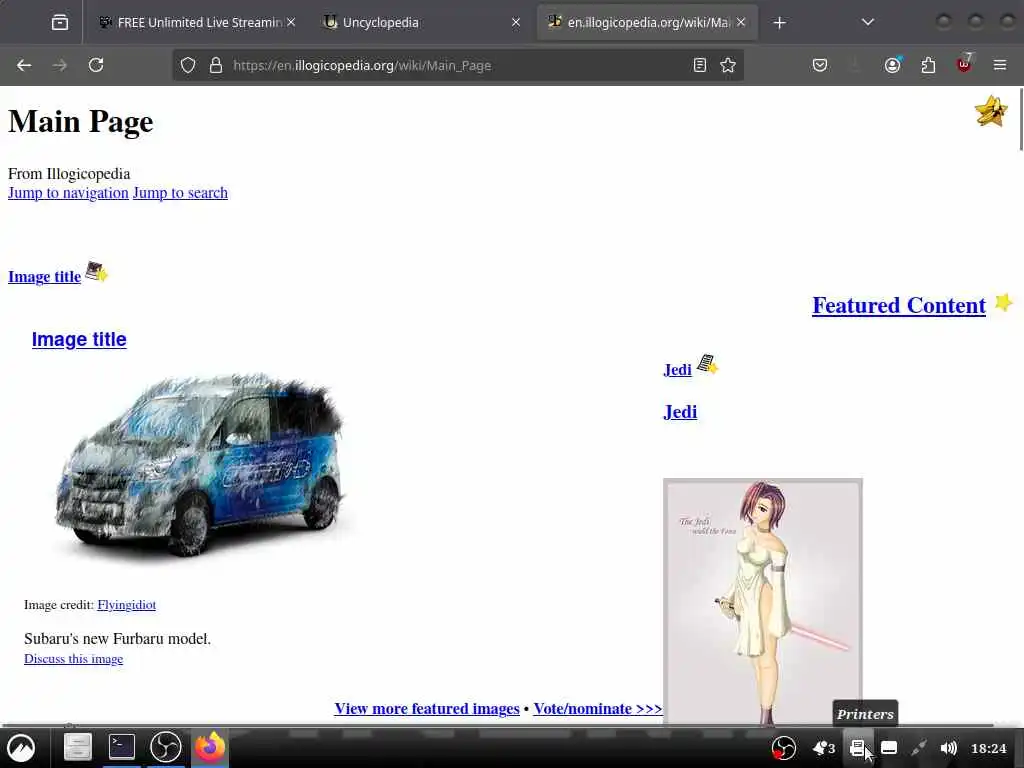Close the Uncyclopedia tab
The image size is (1024, 768).
[516, 22]
